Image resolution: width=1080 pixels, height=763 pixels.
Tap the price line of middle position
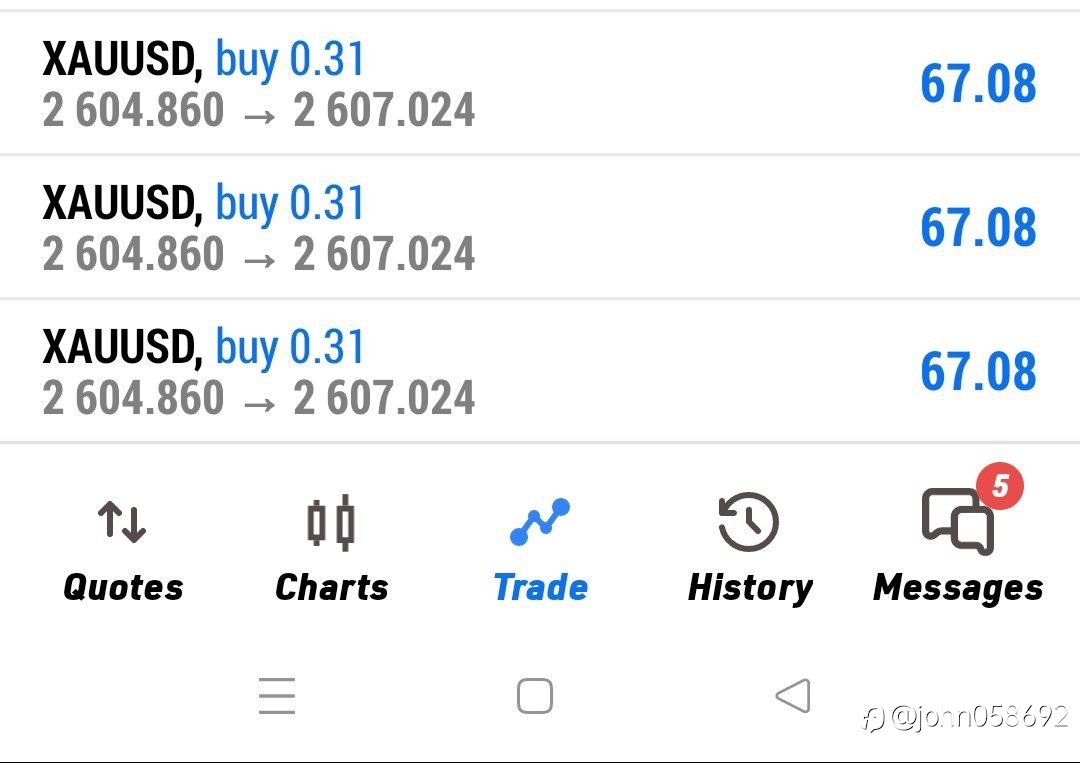pyautogui.click(x=258, y=254)
